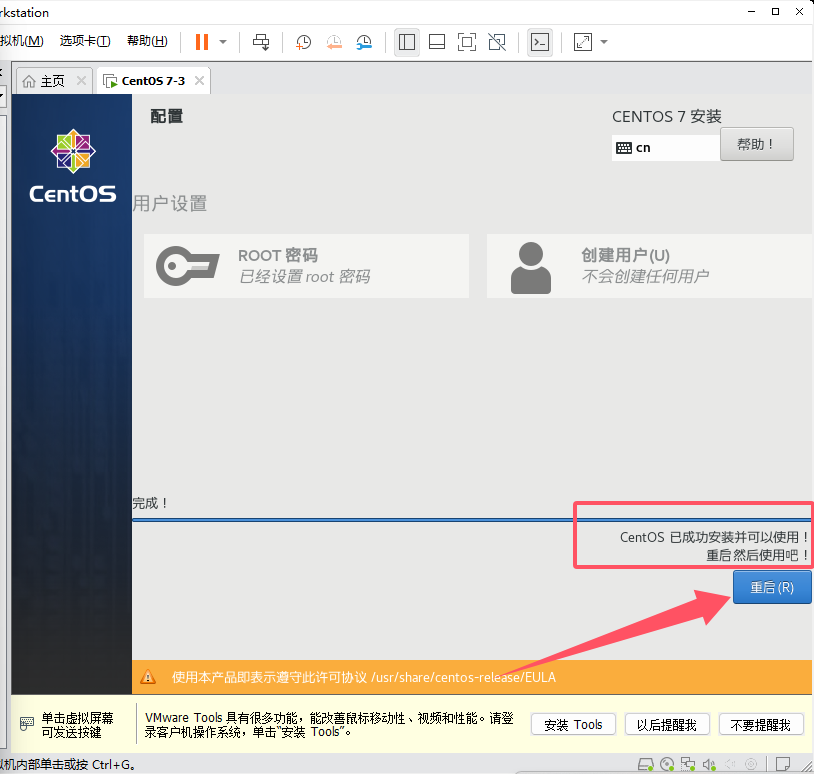Click the user avatar icon

[x=531, y=268]
